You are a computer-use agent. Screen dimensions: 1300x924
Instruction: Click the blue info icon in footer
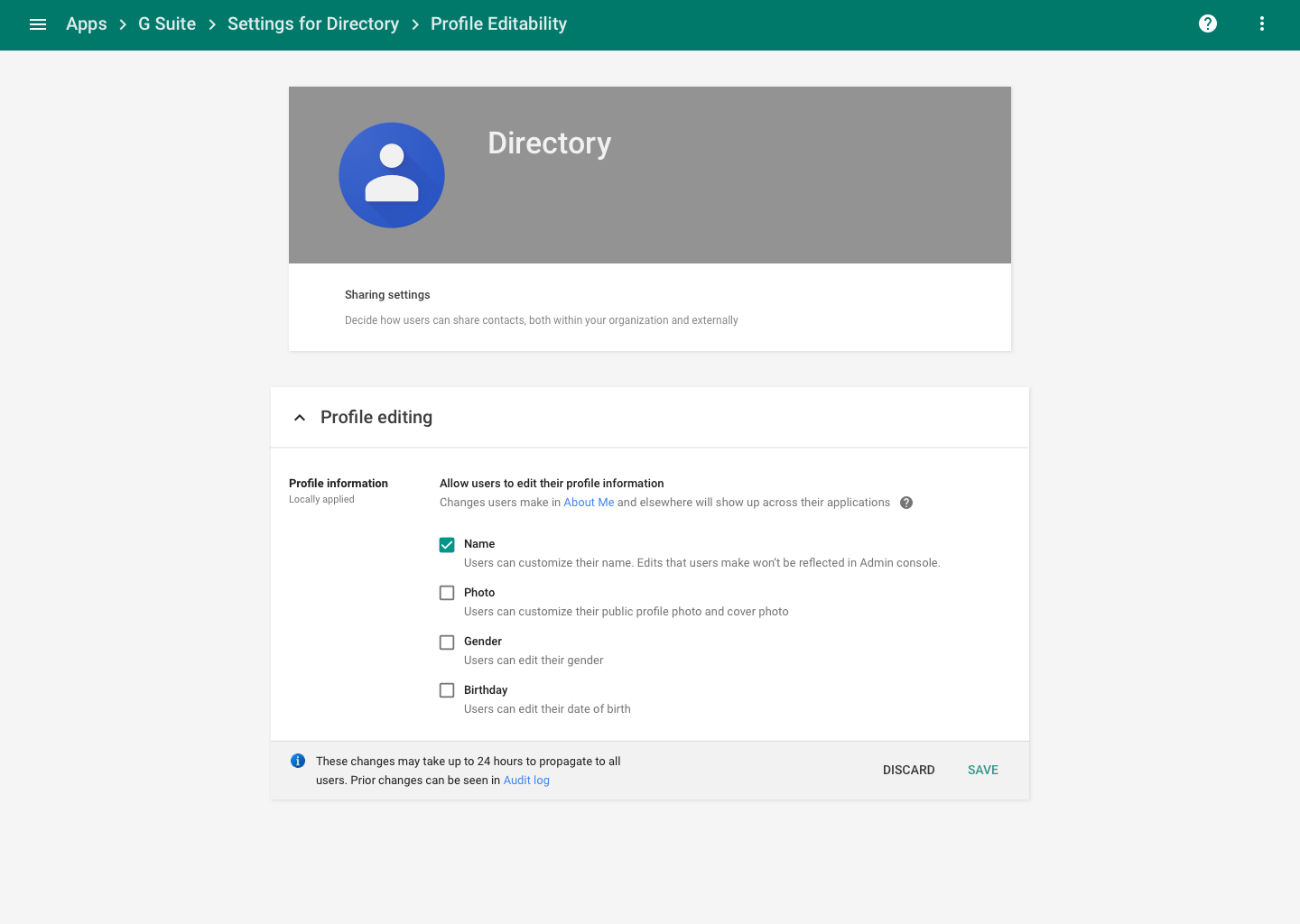pyautogui.click(x=298, y=761)
